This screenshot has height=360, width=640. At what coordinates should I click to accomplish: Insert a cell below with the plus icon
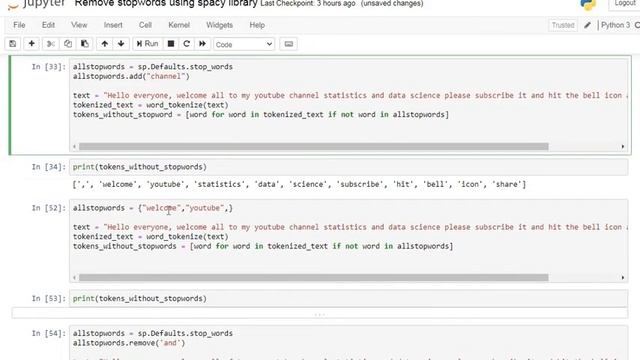click(31, 44)
